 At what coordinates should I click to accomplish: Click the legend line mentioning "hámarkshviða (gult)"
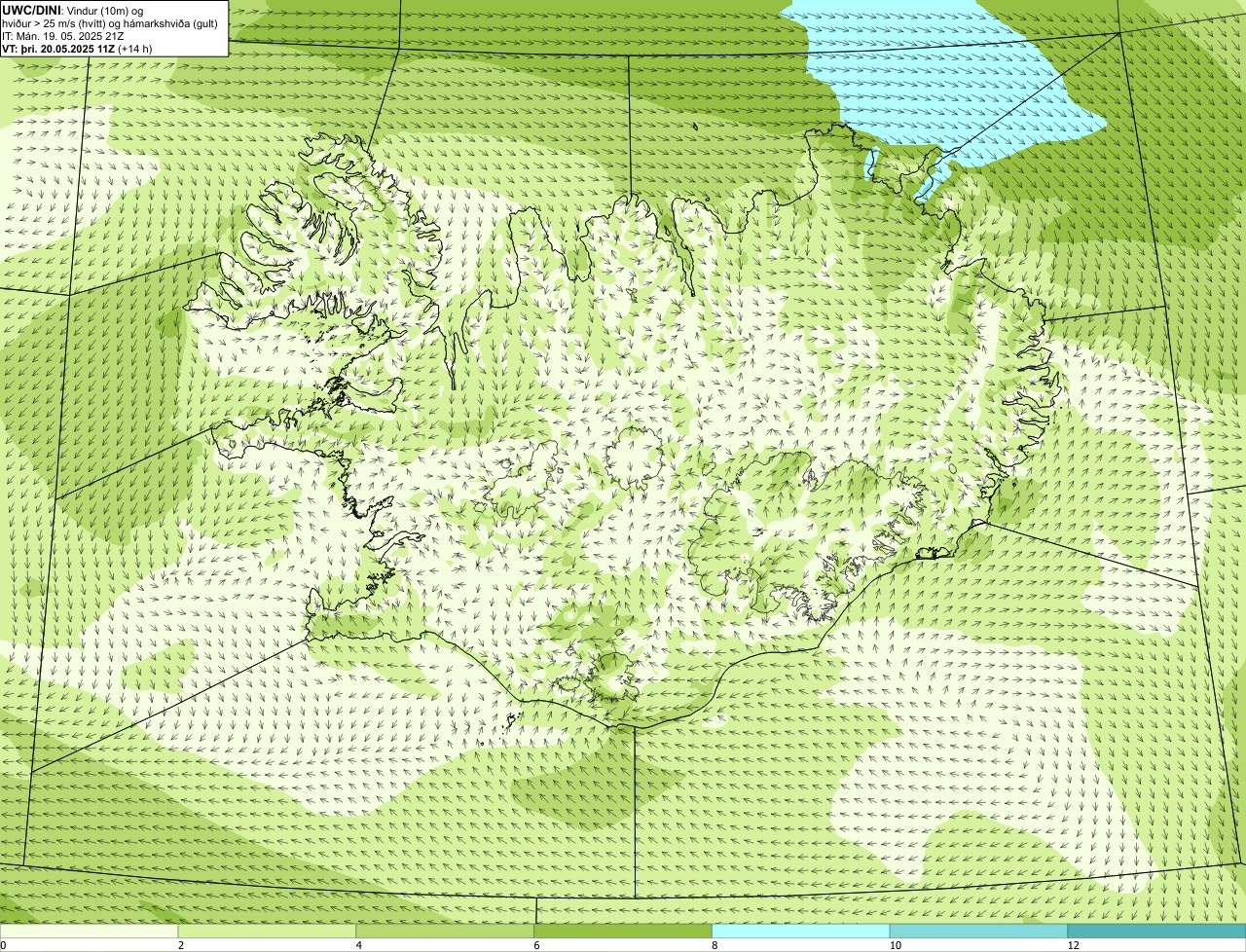(110, 23)
